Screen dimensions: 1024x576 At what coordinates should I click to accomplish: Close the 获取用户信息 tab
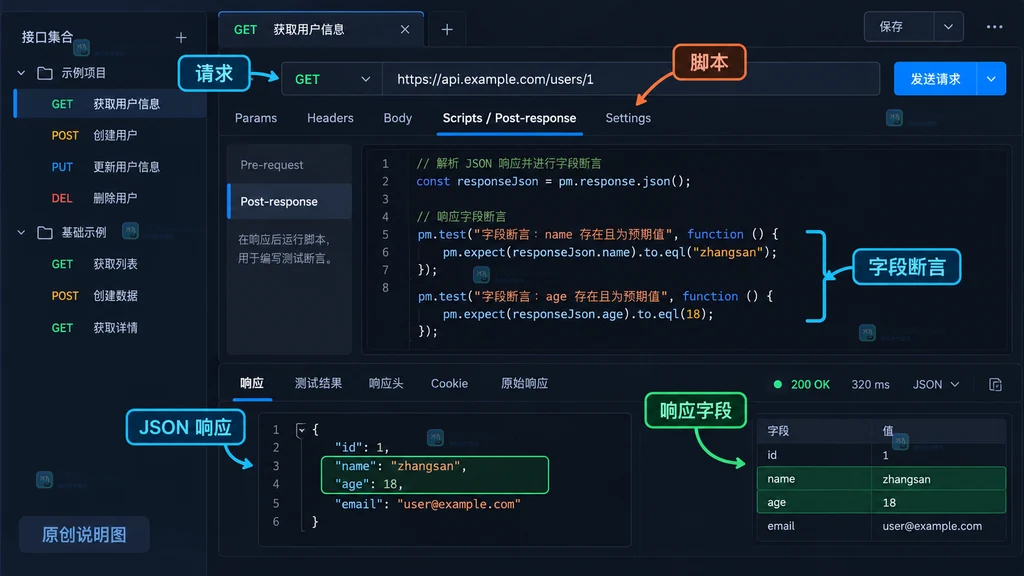[405, 29]
